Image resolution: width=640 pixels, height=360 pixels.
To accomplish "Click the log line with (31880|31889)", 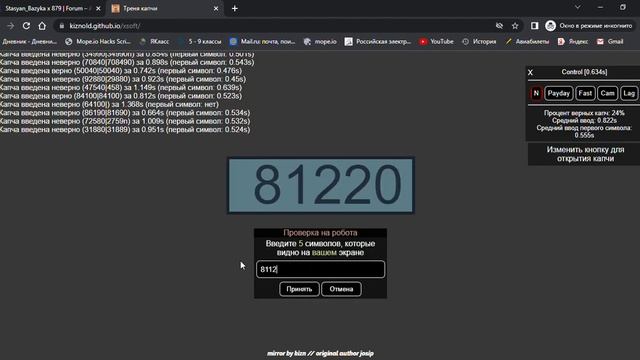I will [125, 129].
